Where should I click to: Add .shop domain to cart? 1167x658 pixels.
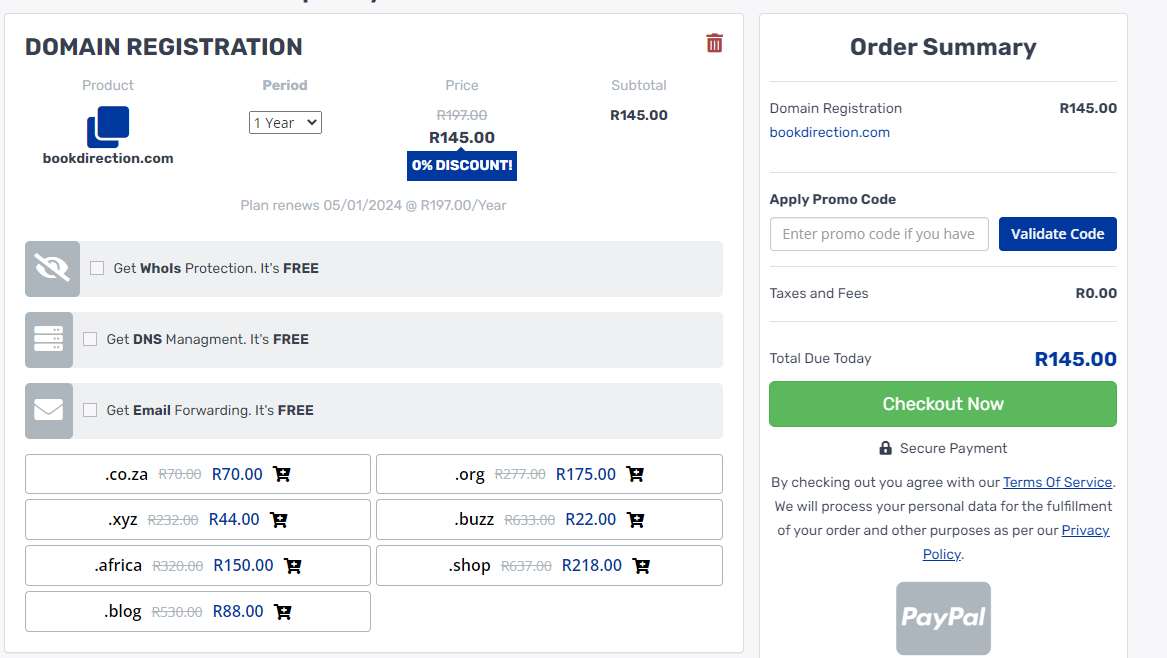click(642, 566)
